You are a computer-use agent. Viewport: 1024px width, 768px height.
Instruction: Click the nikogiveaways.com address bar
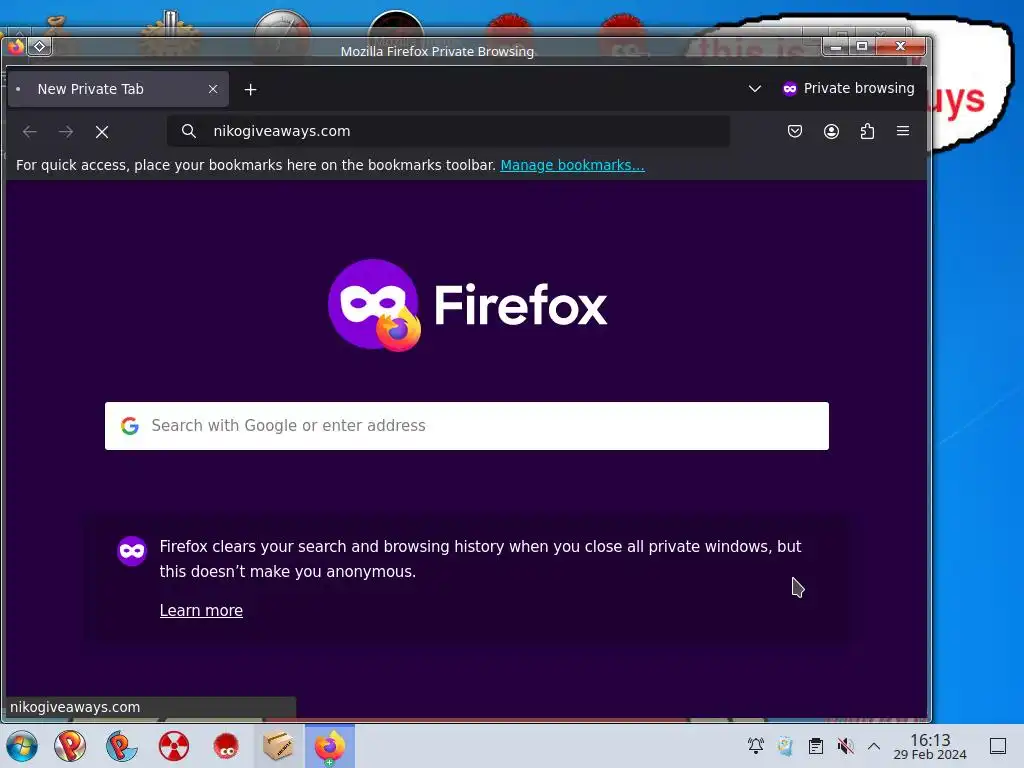click(449, 131)
